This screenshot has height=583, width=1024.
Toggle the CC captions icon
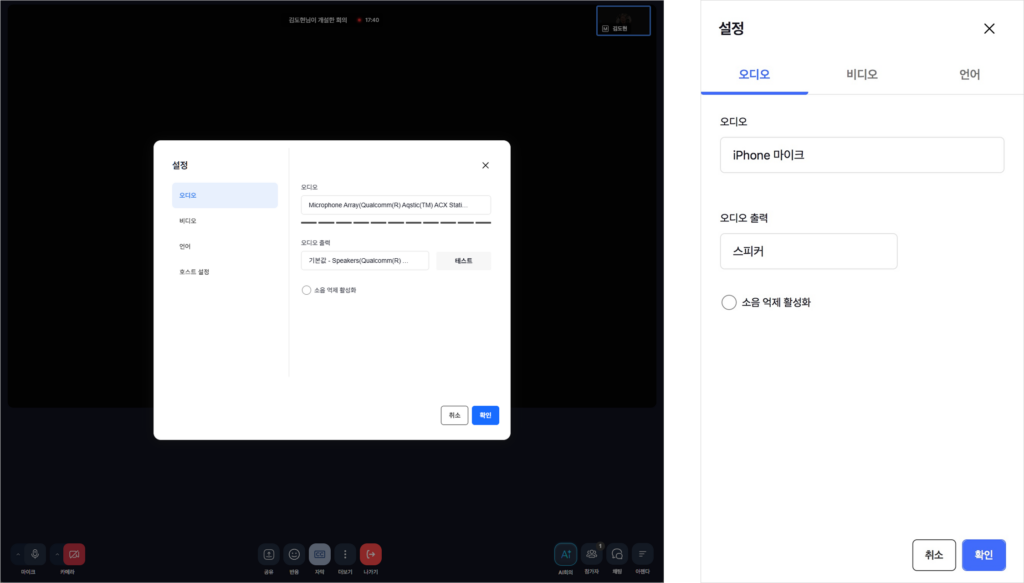pos(319,554)
